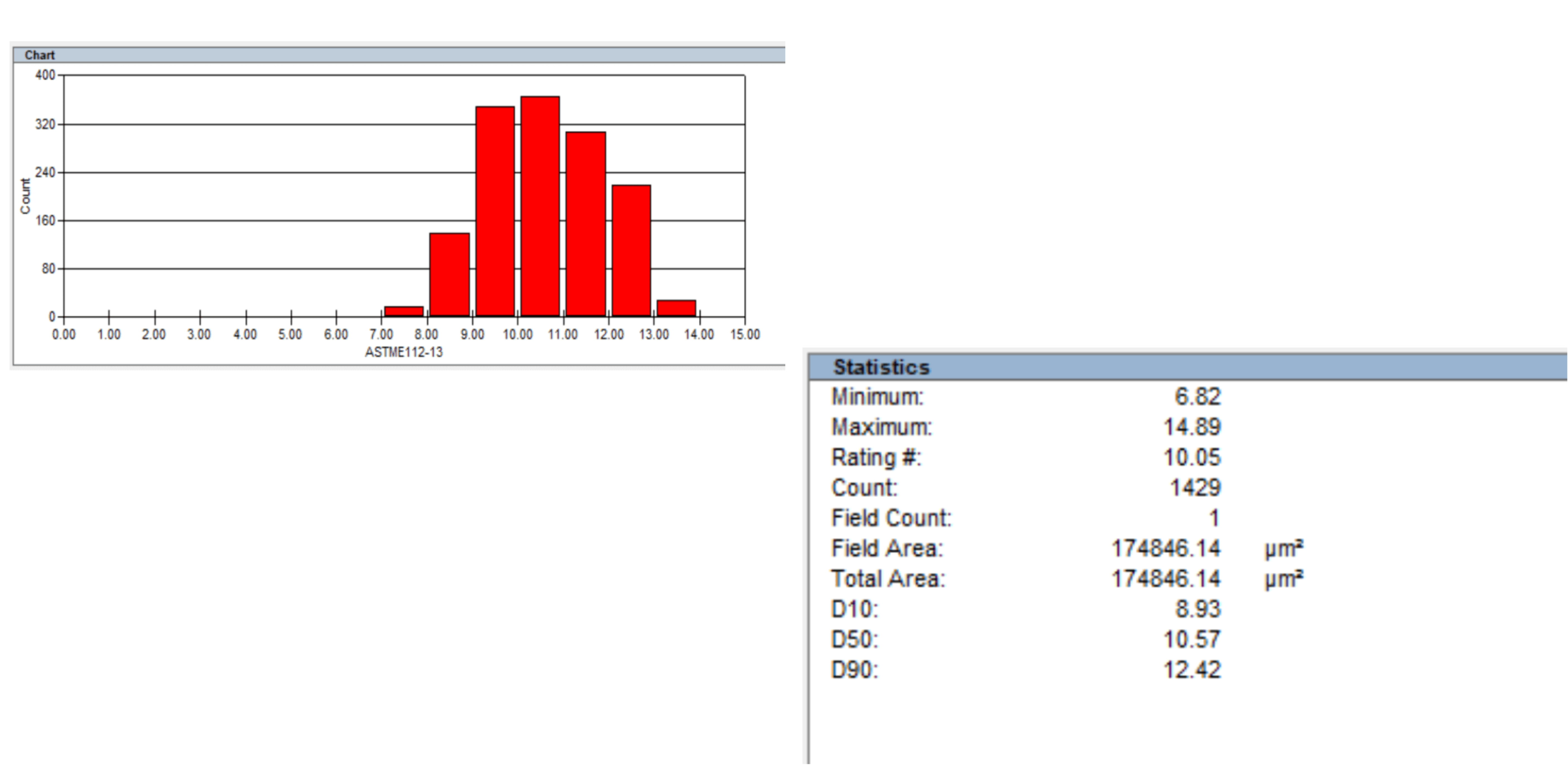Select the Field Count value 1
Image resolution: width=1568 pixels, height=784 pixels.
point(1214,519)
